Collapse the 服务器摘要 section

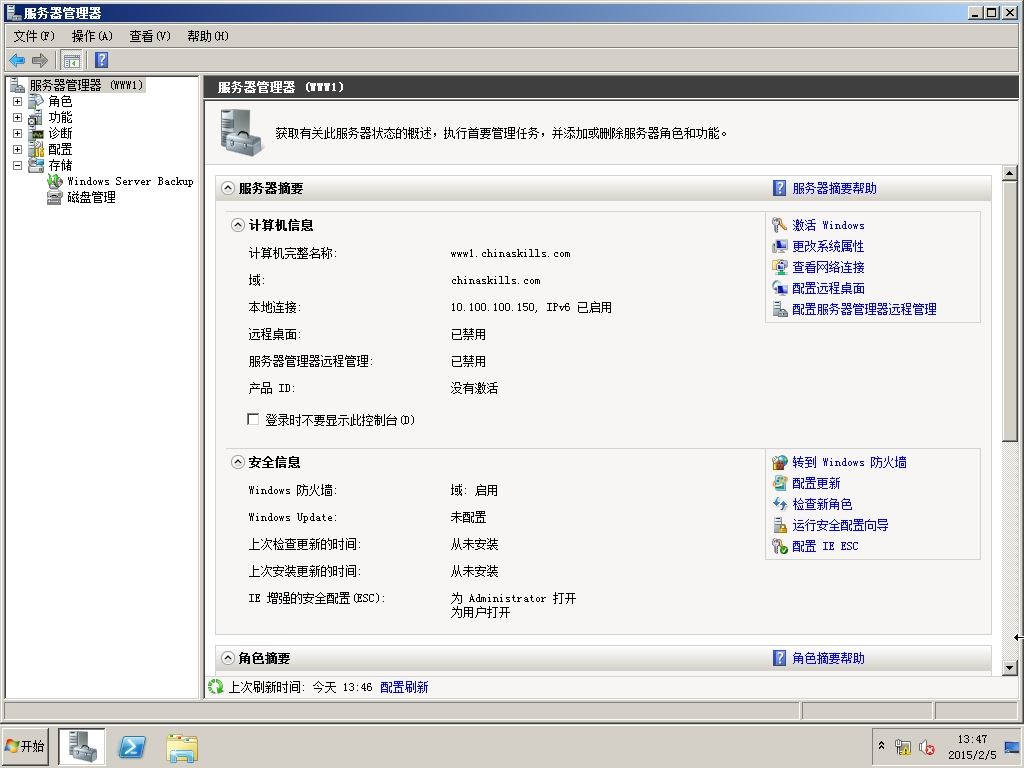[227, 188]
